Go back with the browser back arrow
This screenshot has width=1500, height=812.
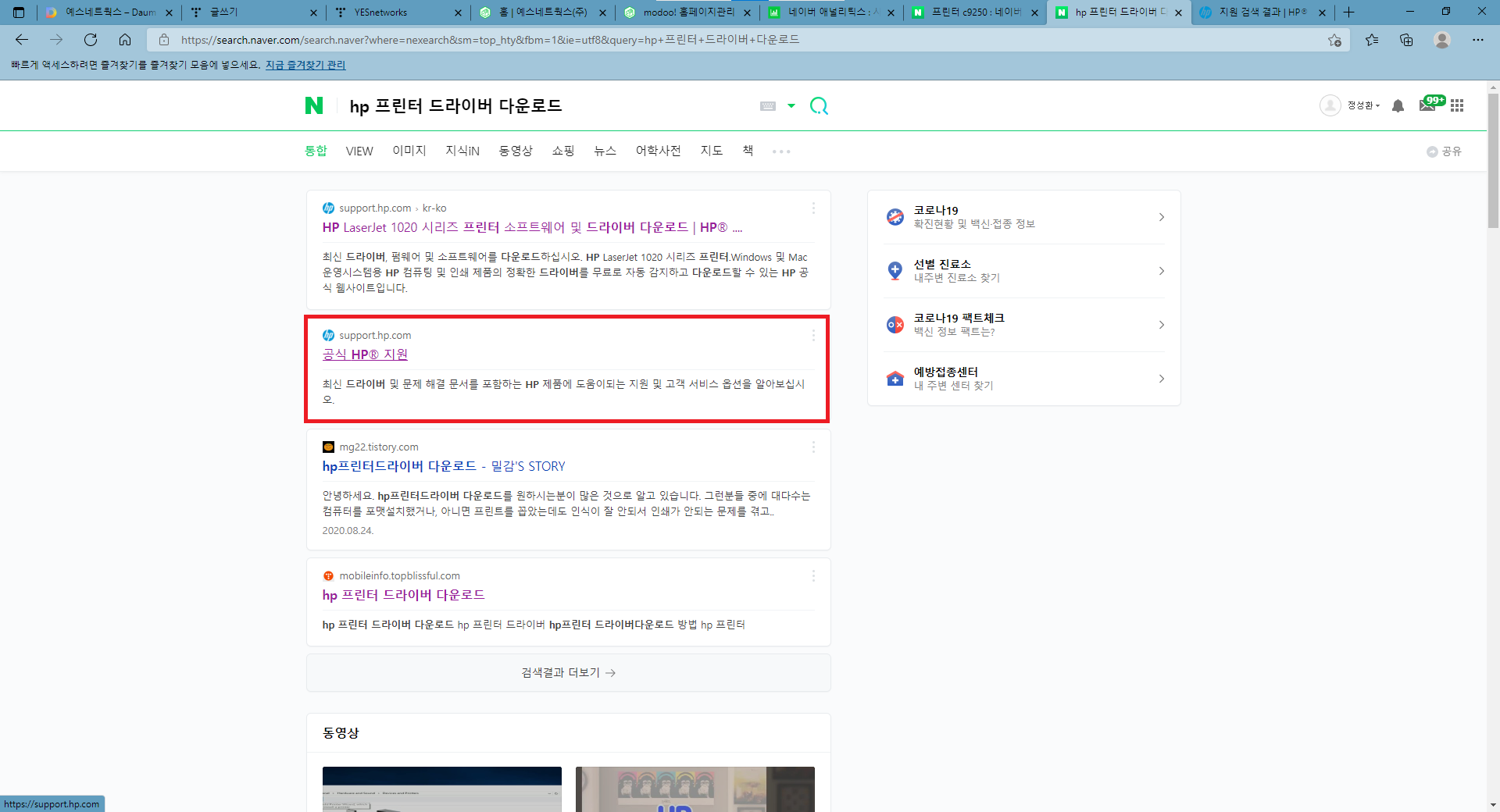point(22,40)
